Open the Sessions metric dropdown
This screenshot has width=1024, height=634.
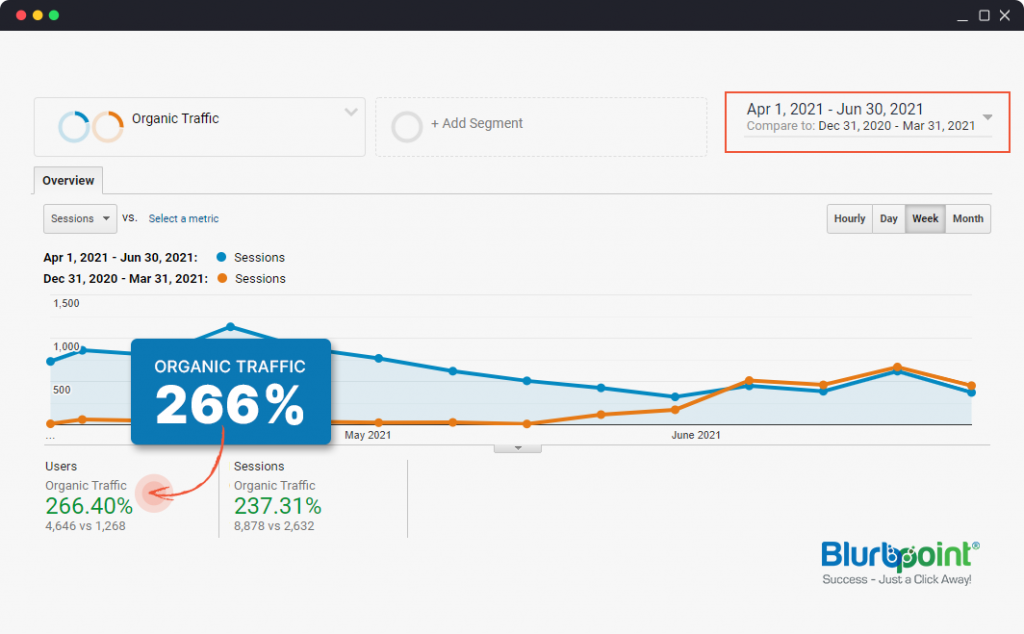(x=79, y=219)
